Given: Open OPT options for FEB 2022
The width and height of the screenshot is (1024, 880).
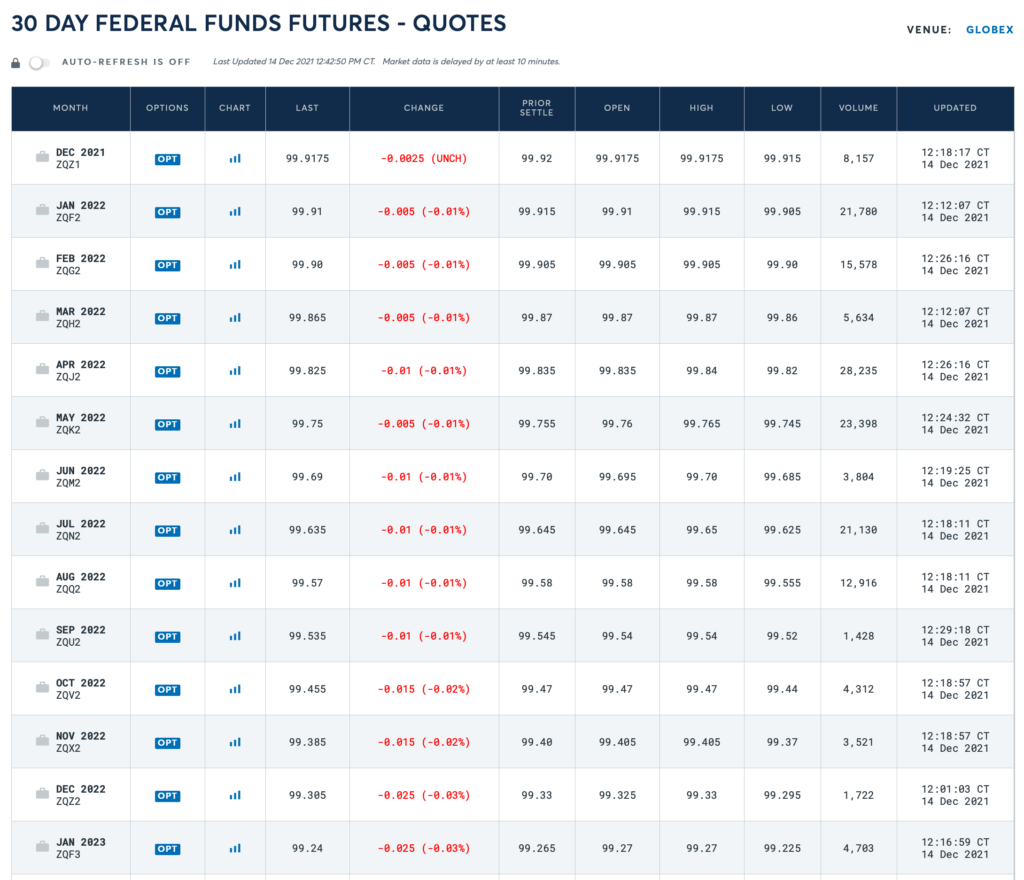Looking at the screenshot, I should click(167, 265).
